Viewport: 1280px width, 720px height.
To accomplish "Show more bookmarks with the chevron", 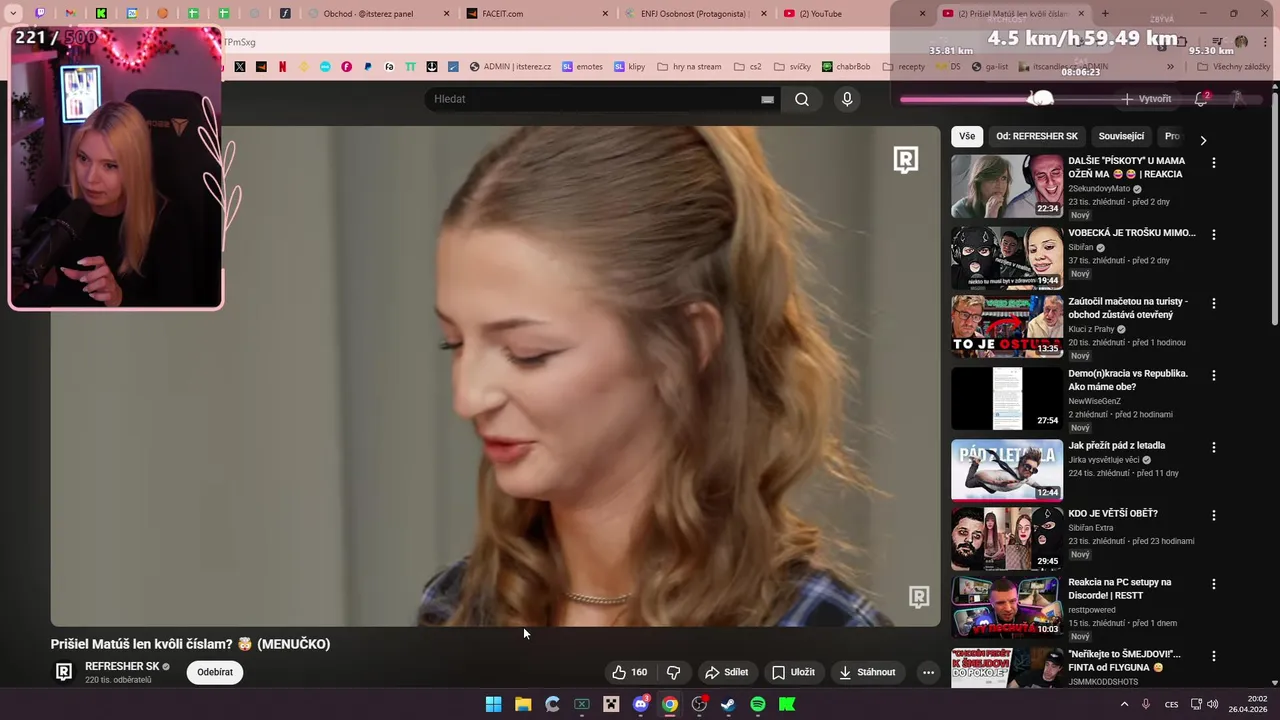I will coord(1170,67).
